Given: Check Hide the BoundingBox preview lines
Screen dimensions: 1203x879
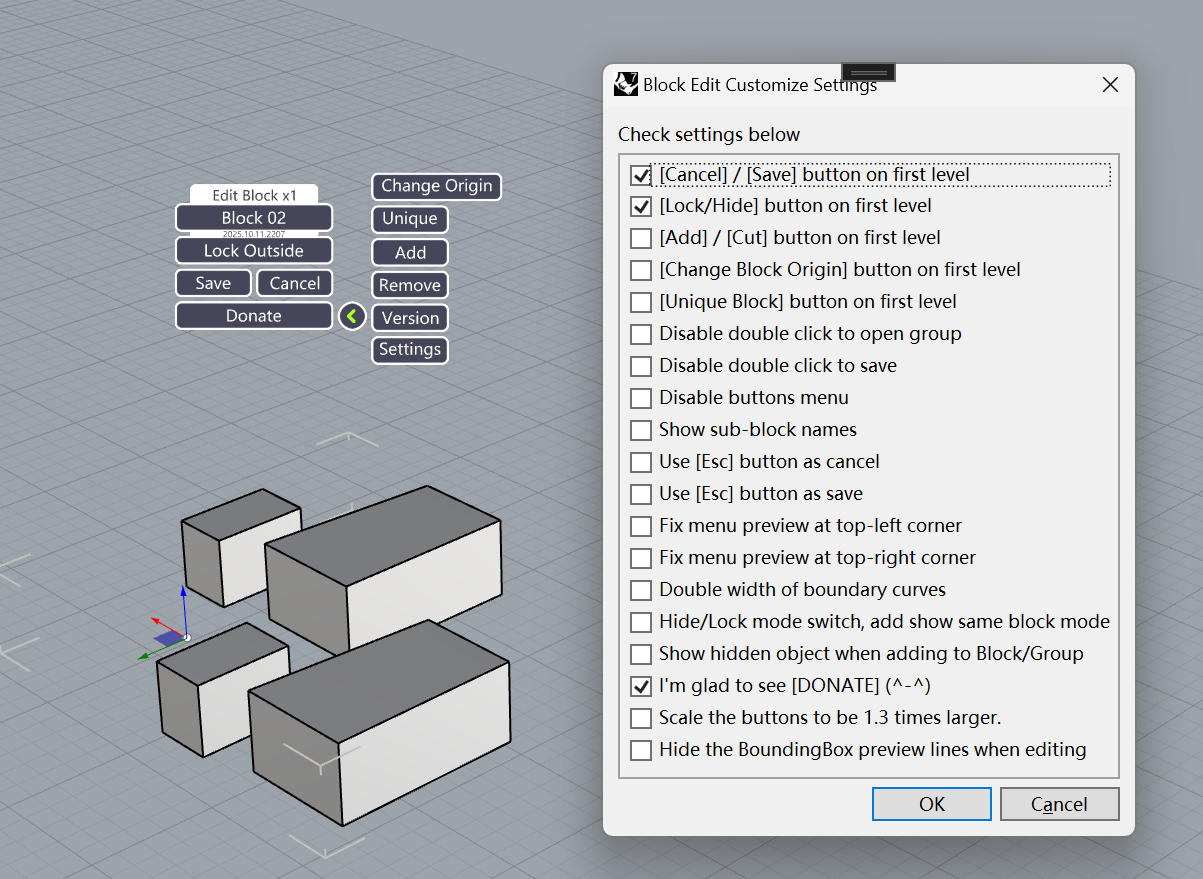Looking at the screenshot, I should (641, 751).
